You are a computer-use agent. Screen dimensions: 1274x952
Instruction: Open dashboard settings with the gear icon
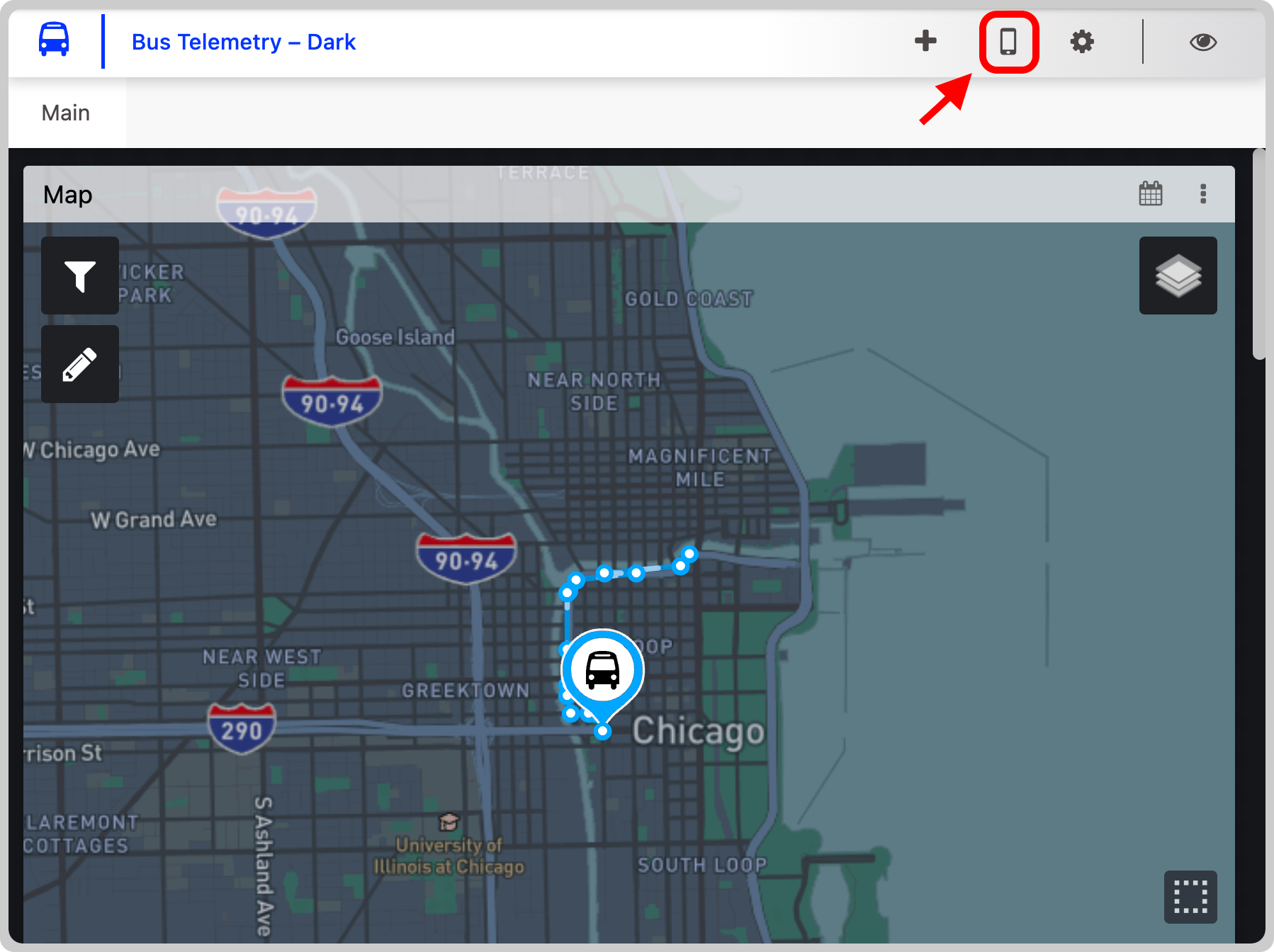[1082, 42]
